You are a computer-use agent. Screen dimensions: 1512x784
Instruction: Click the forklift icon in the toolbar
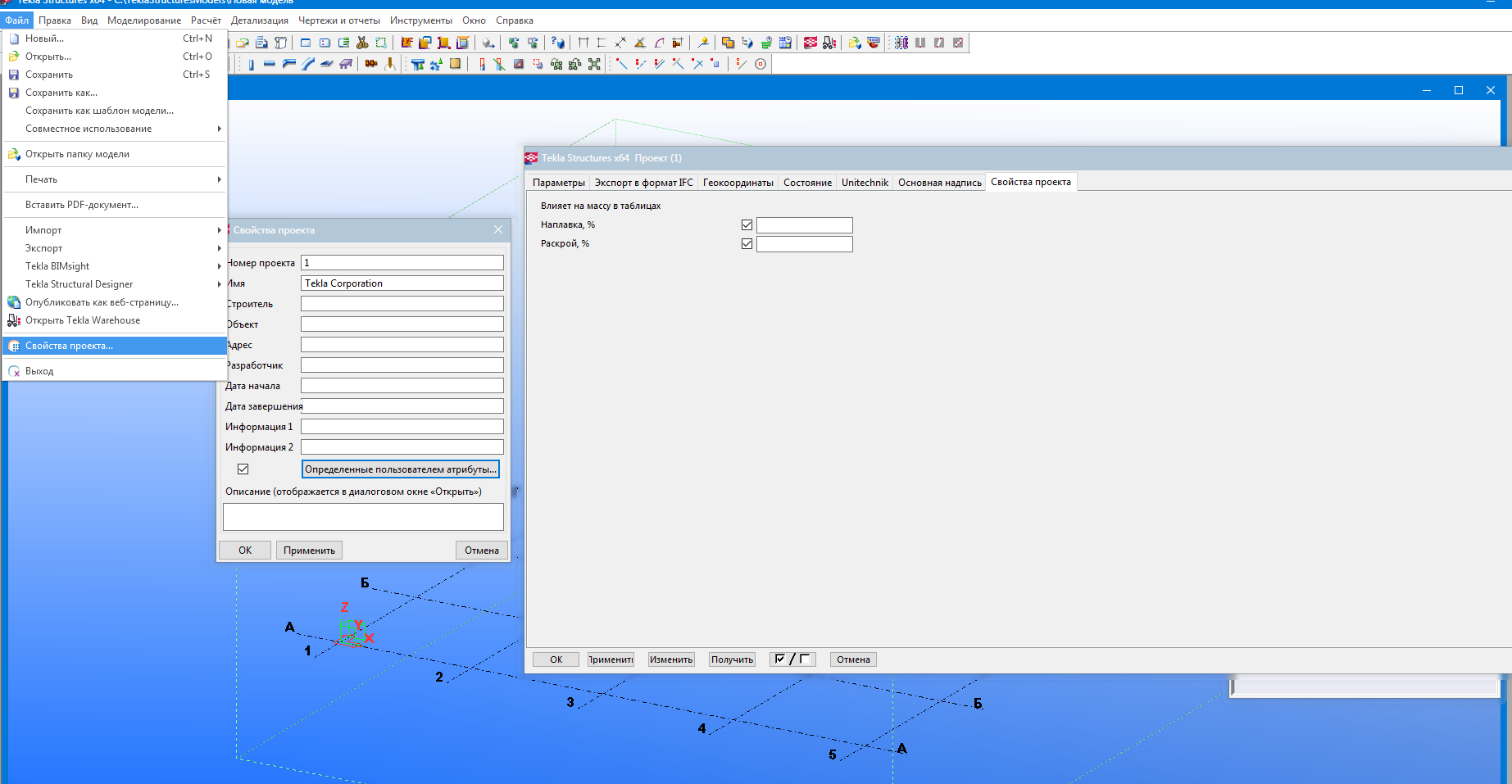pyautogui.click(x=829, y=43)
